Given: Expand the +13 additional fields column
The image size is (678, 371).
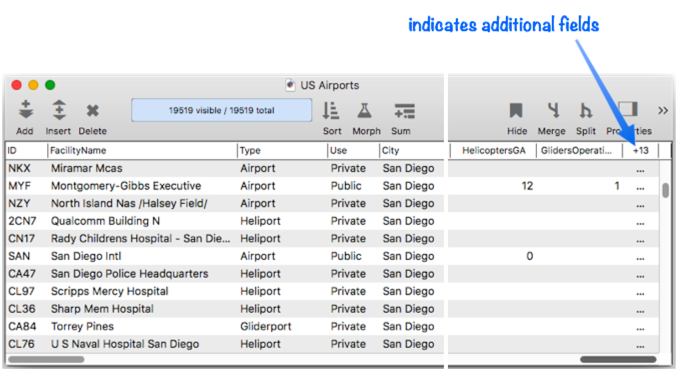Looking at the screenshot, I should pyautogui.click(x=640, y=150).
